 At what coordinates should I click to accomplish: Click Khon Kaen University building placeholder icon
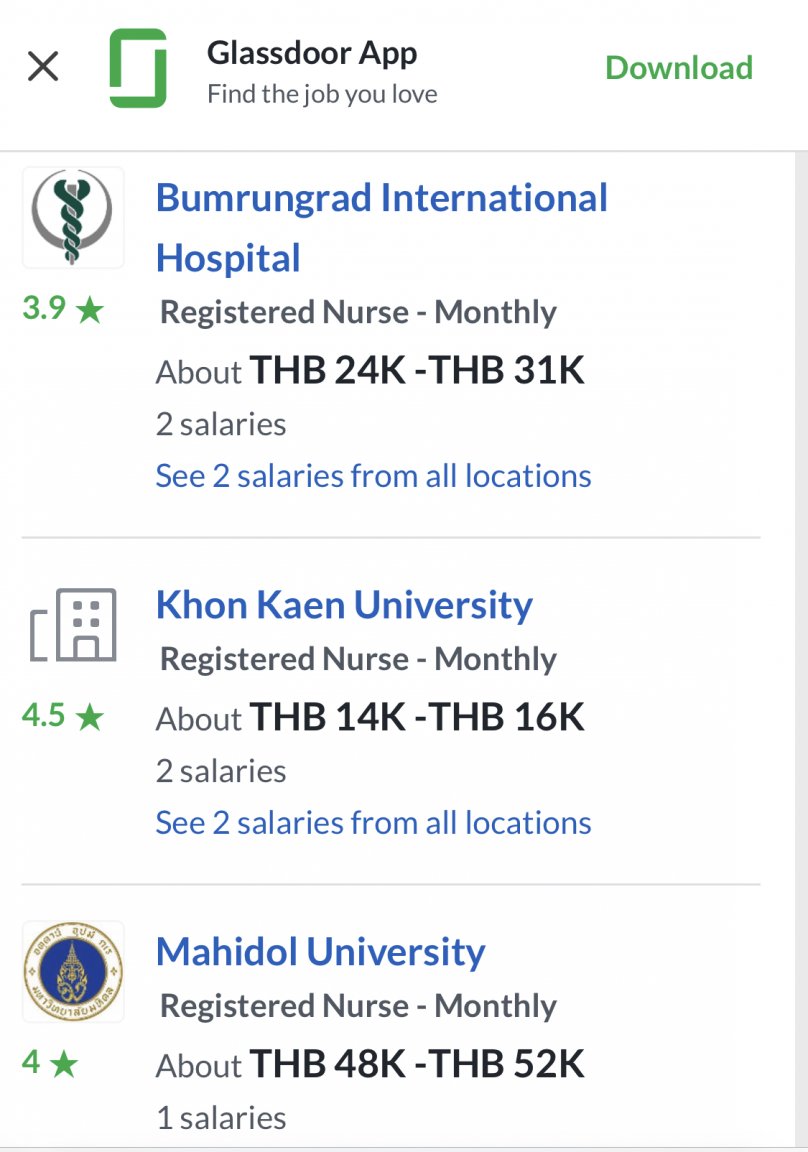click(x=73, y=624)
